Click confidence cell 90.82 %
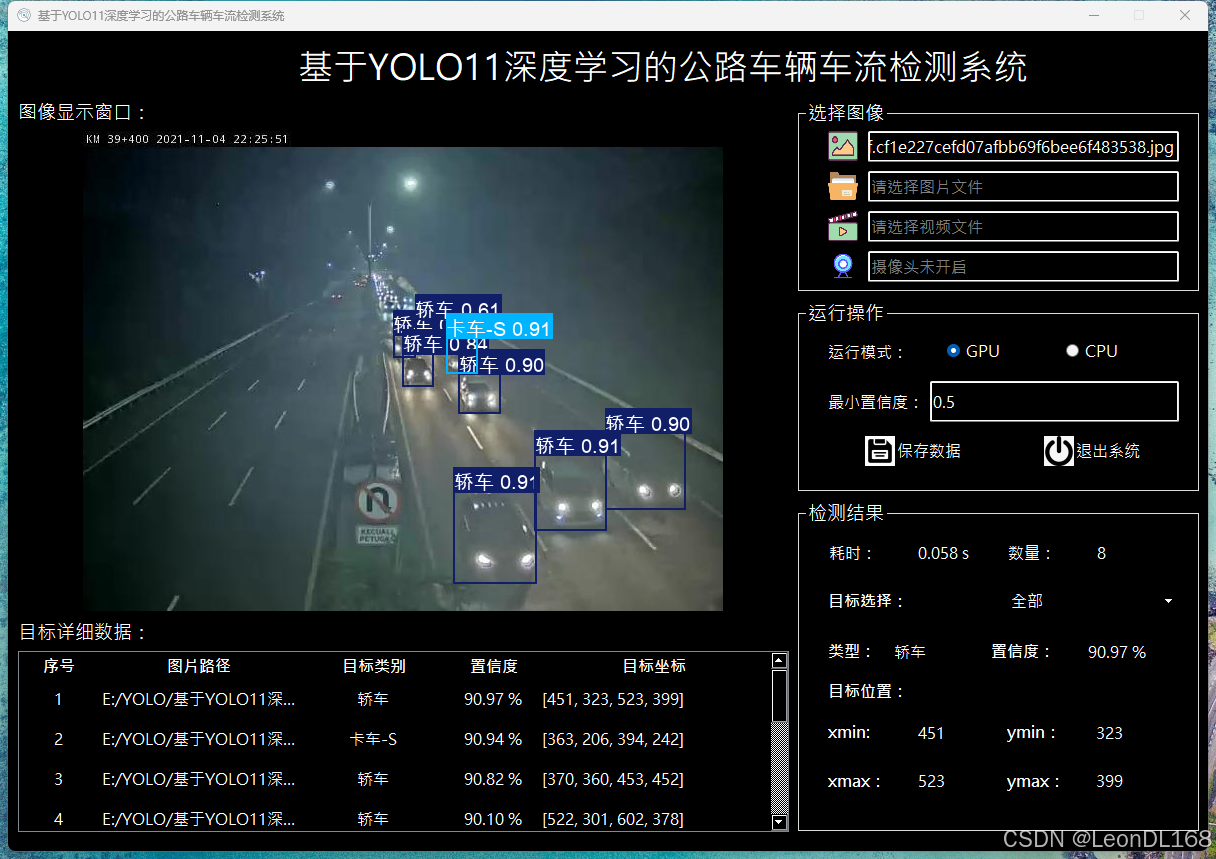The width and height of the screenshot is (1216, 859). tap(494, 779)
